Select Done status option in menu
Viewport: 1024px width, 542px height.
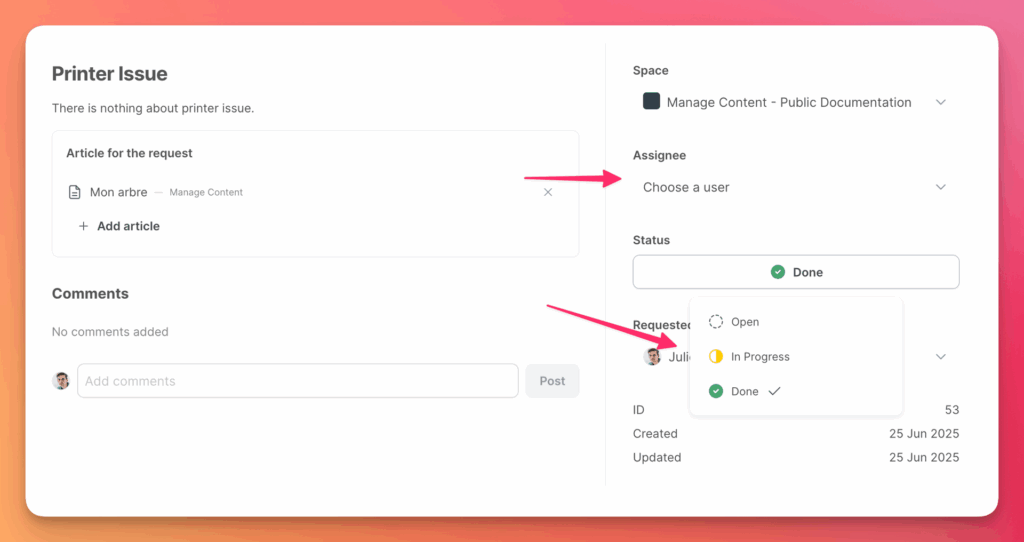pos(745,392)
